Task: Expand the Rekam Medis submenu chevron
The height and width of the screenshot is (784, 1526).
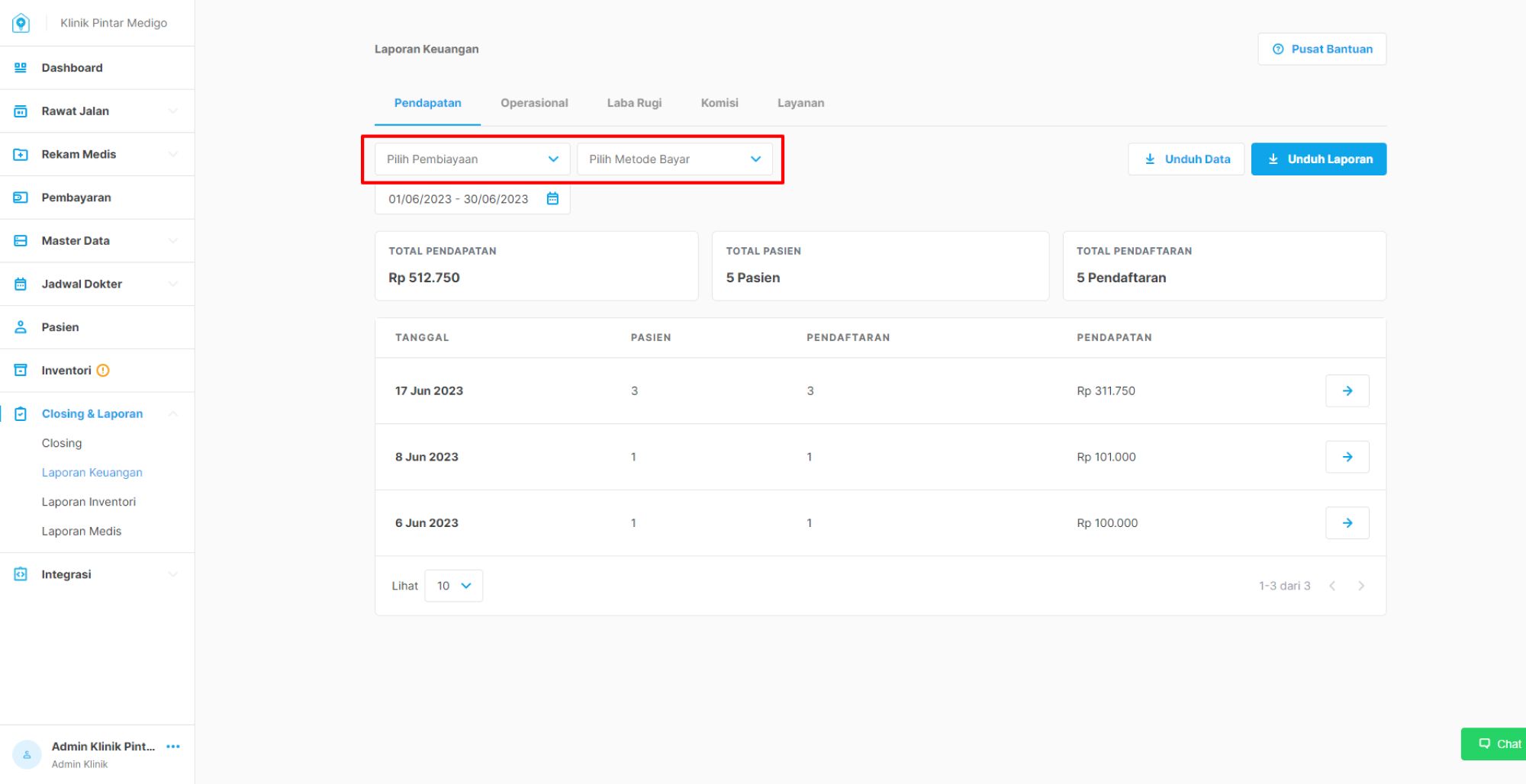Action: click(173, 154)
